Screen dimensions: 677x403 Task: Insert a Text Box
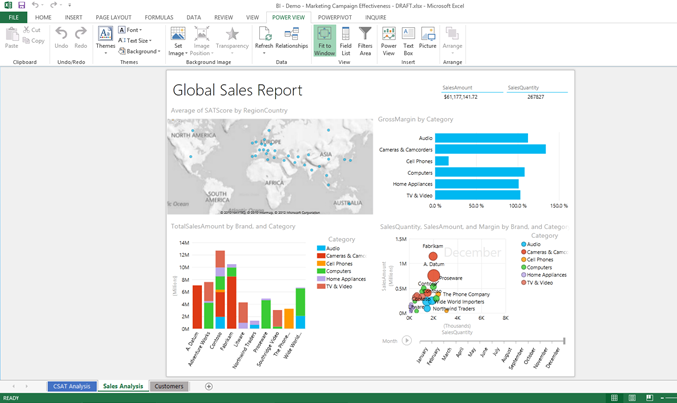[x=408, y=41]
